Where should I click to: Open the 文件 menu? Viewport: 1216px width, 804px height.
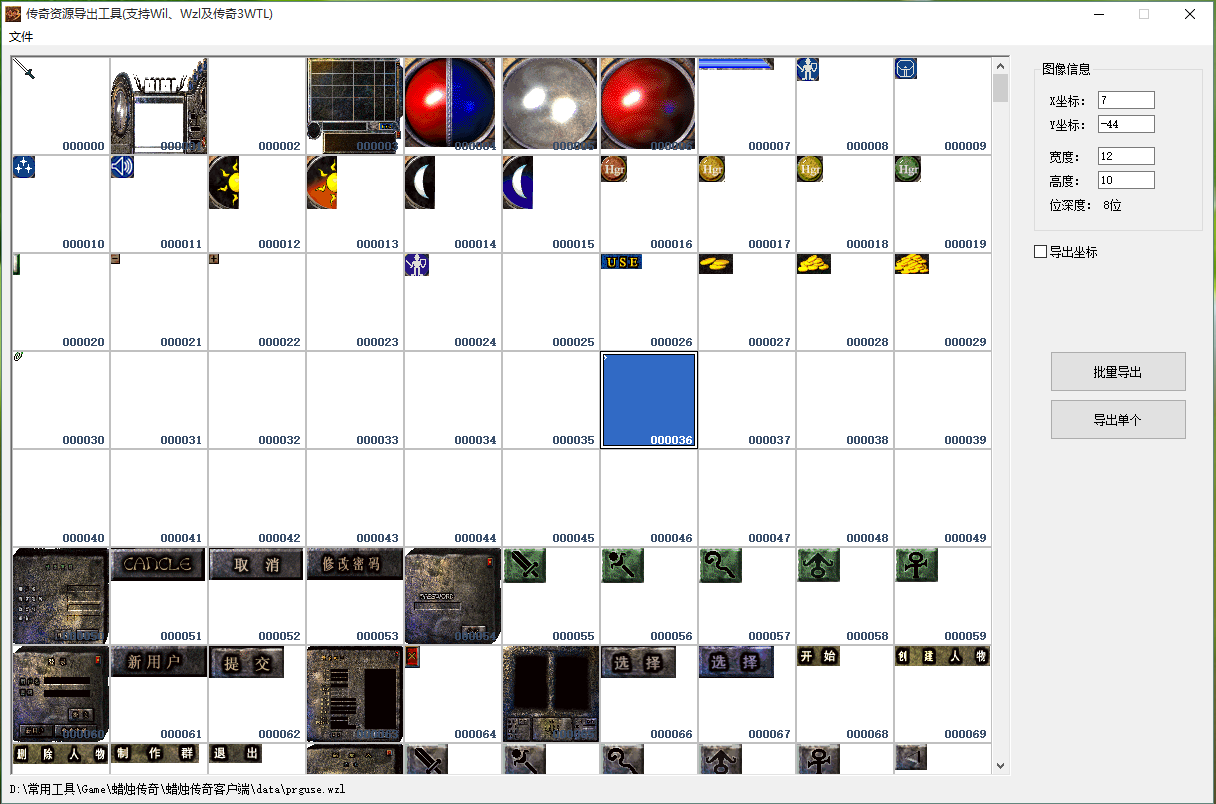click(x=21, y=37)
